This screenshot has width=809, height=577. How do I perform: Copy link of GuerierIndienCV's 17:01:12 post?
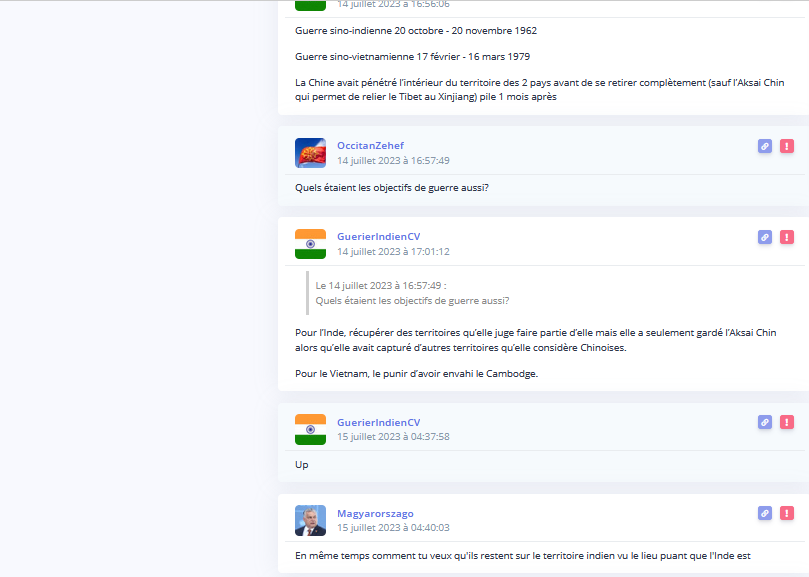click(765, 237)
